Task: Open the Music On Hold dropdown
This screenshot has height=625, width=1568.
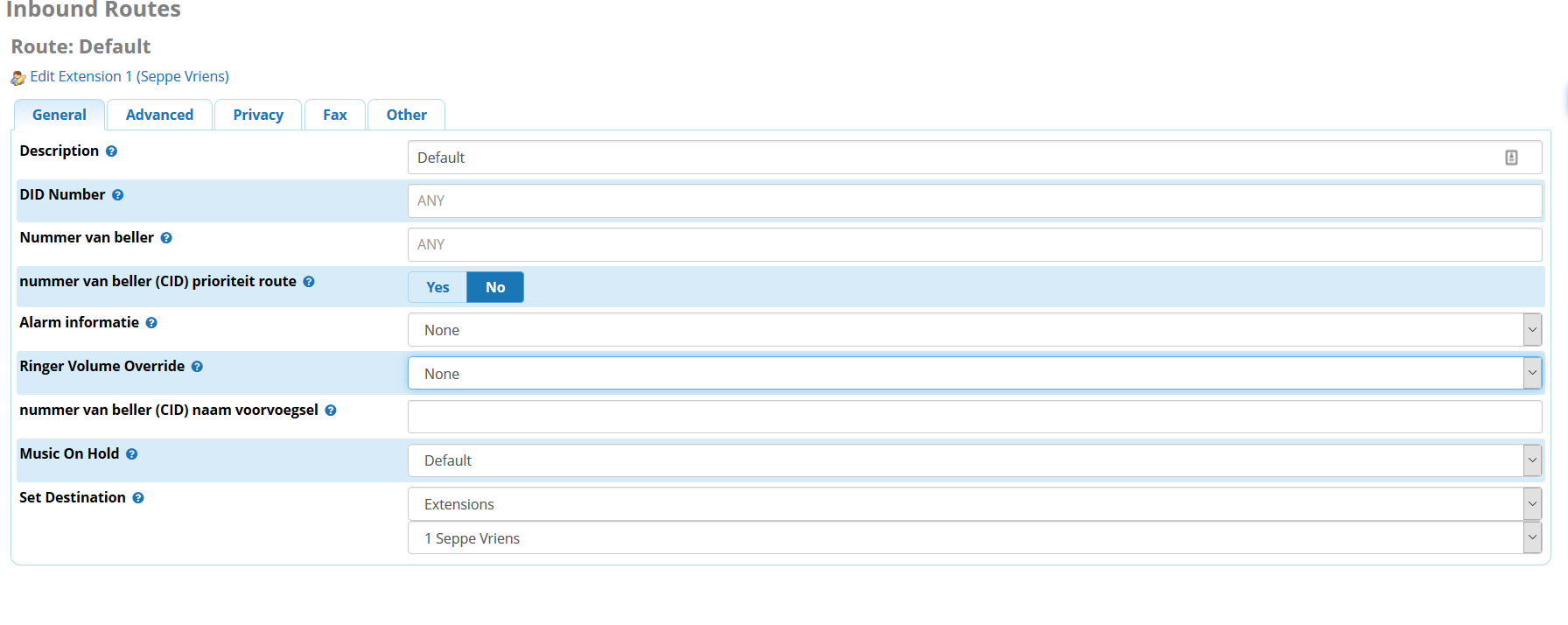Action: (x=974, y=460)
